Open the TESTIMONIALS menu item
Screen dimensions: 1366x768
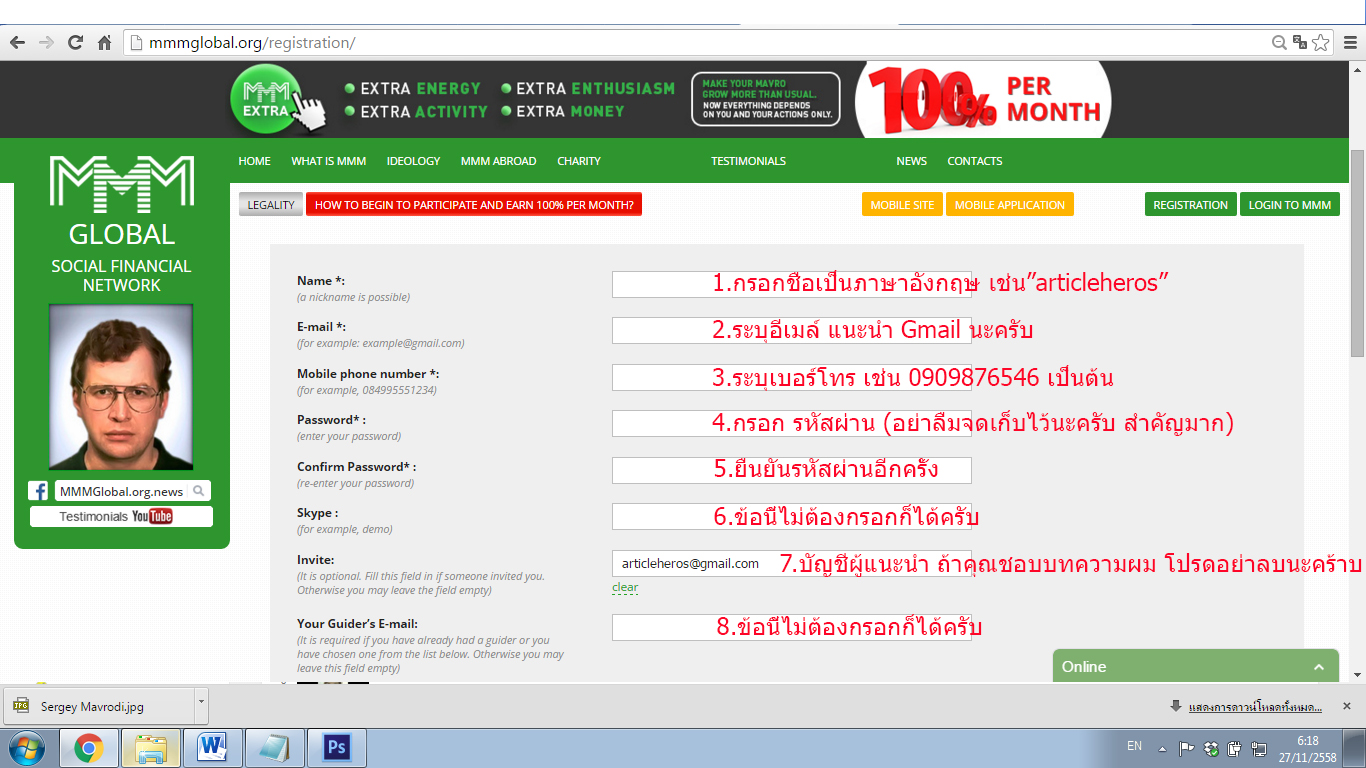(748, 161)
